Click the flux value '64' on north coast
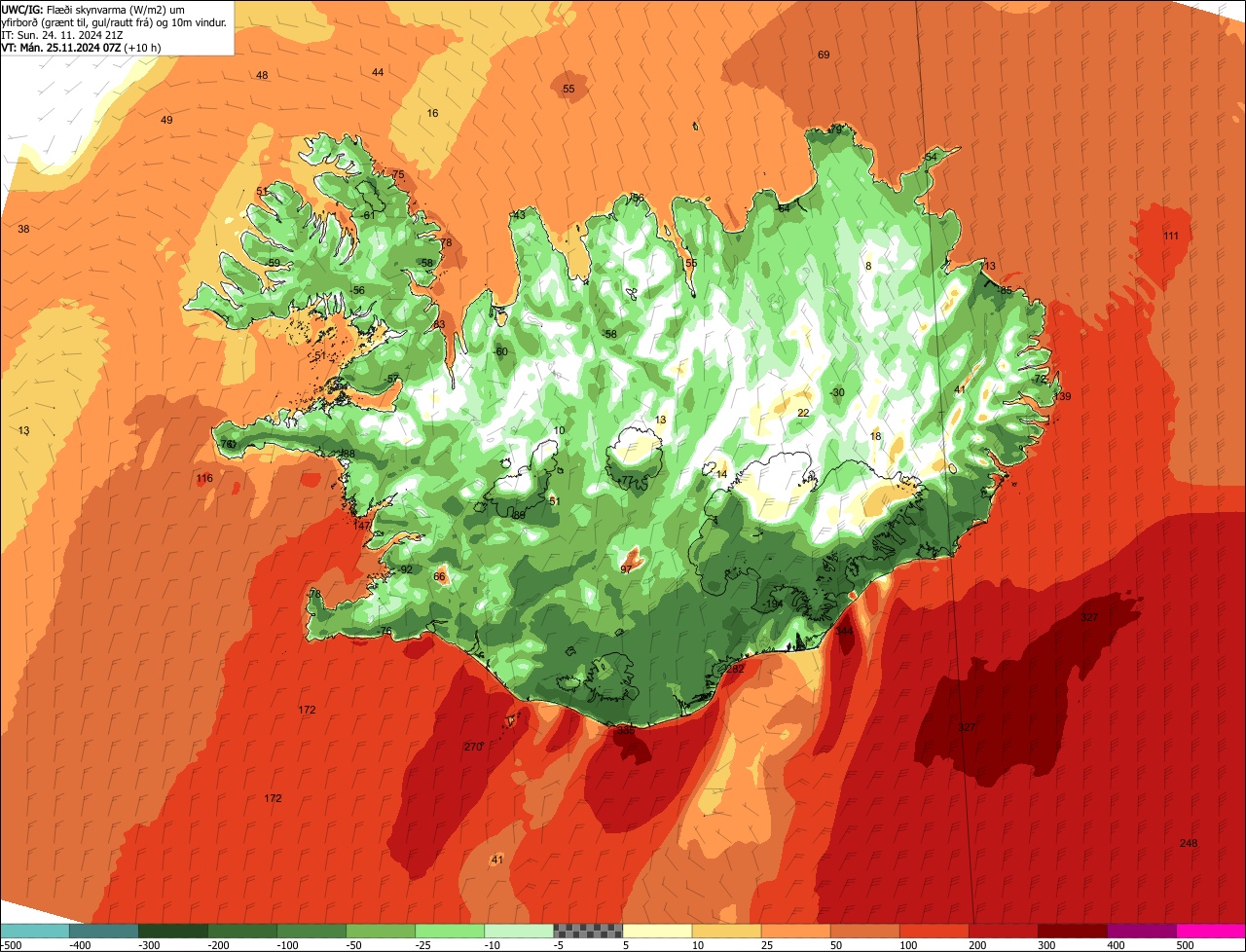The height and width of the screenshot is (952, 1246). (x=784, y=208)
